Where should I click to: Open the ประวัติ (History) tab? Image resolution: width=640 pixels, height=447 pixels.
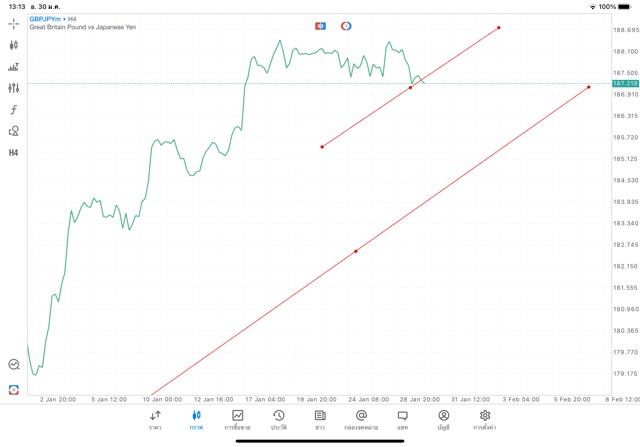[279, 420]
